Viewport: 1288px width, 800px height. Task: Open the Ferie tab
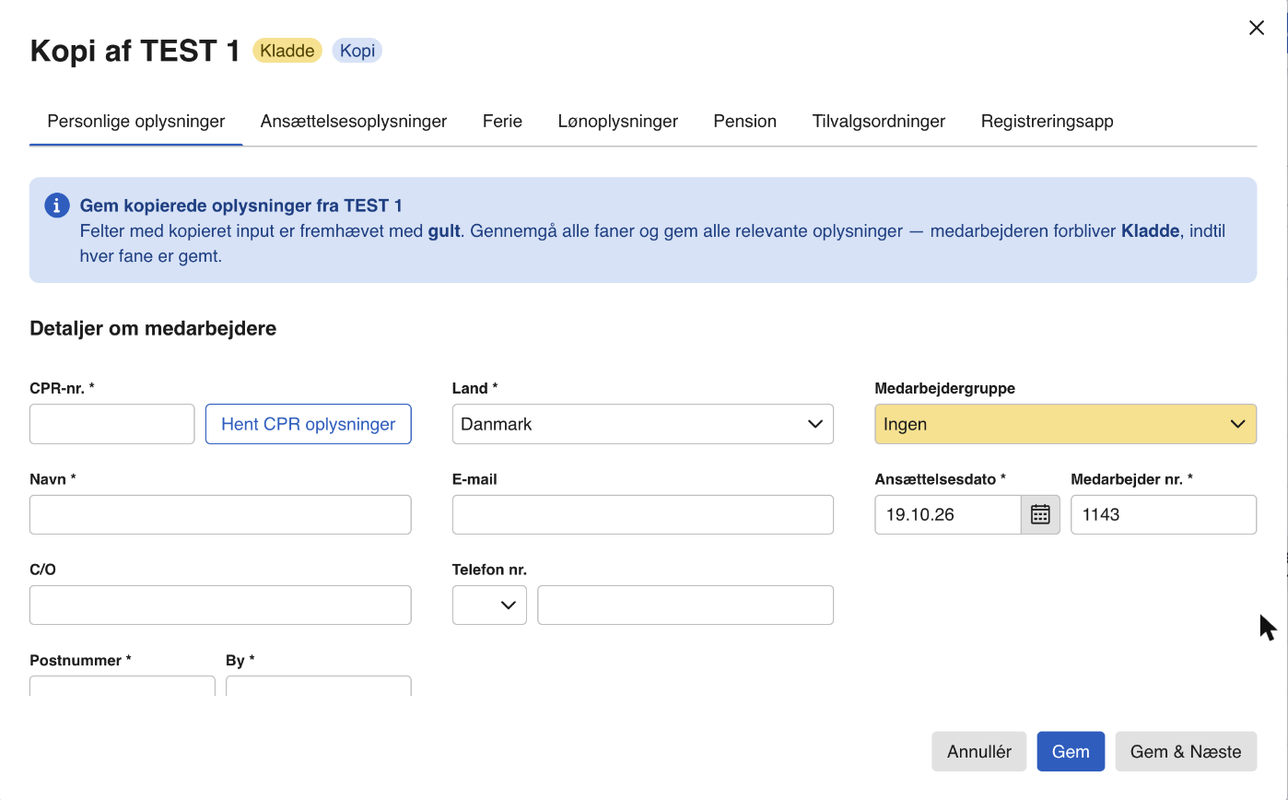(x=502, y=121)
